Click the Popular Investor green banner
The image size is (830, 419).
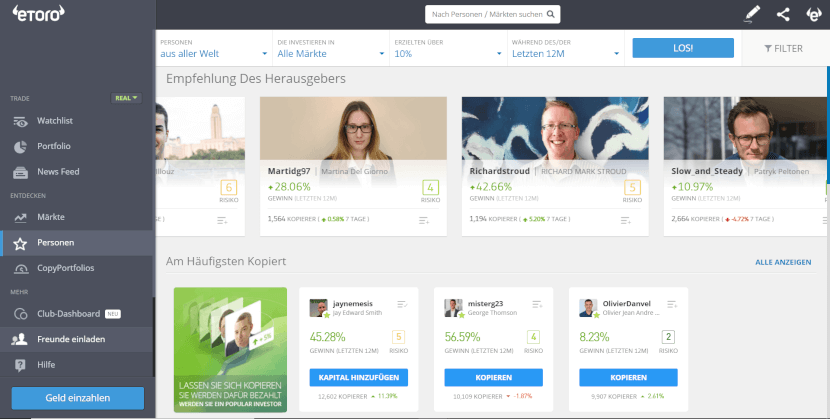(230, 350)
